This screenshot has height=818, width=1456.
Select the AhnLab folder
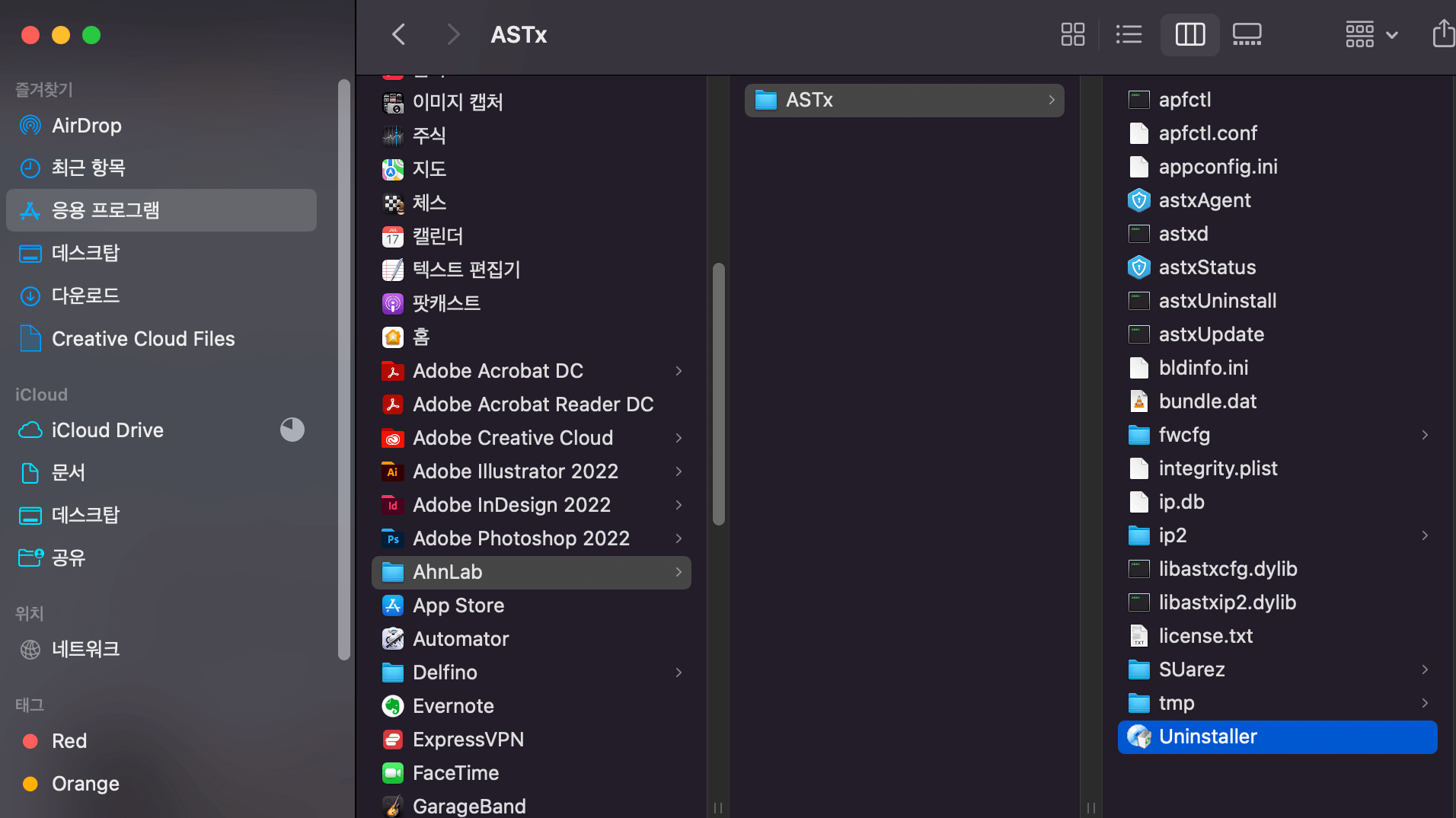pyautogui.click(x=532, y=572)
